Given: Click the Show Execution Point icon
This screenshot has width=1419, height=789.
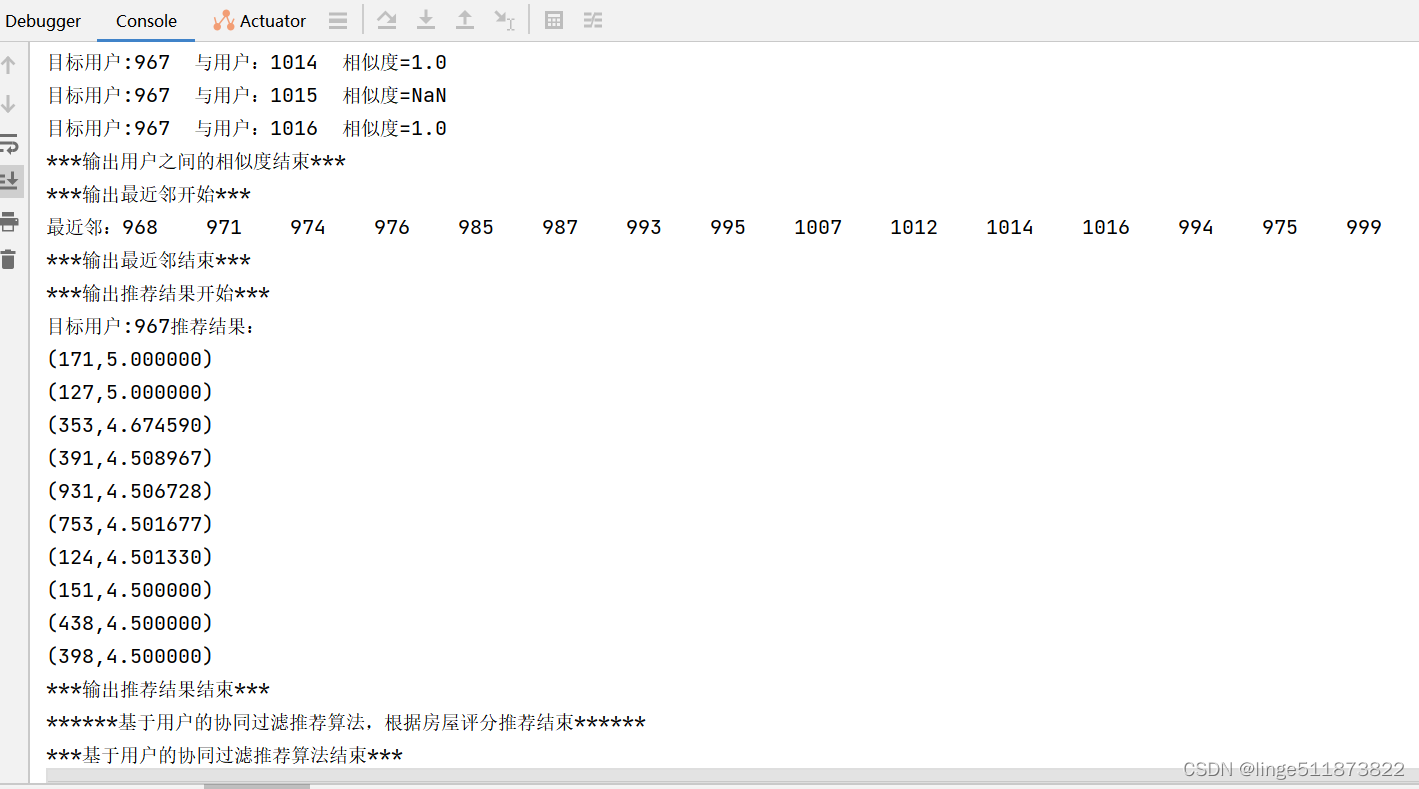Looking at the screenshot, I should tap(339, 20).
